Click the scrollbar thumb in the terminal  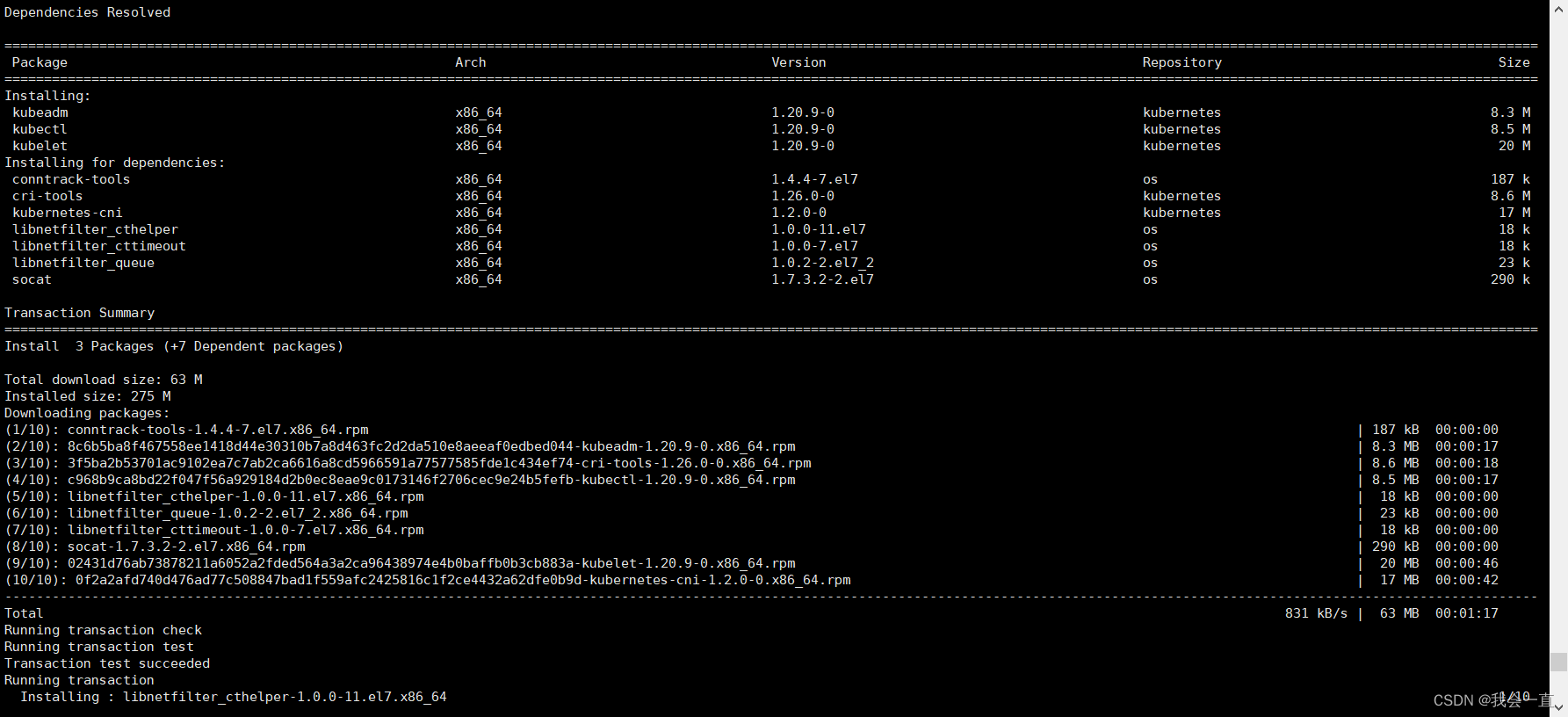(1558, 662)
